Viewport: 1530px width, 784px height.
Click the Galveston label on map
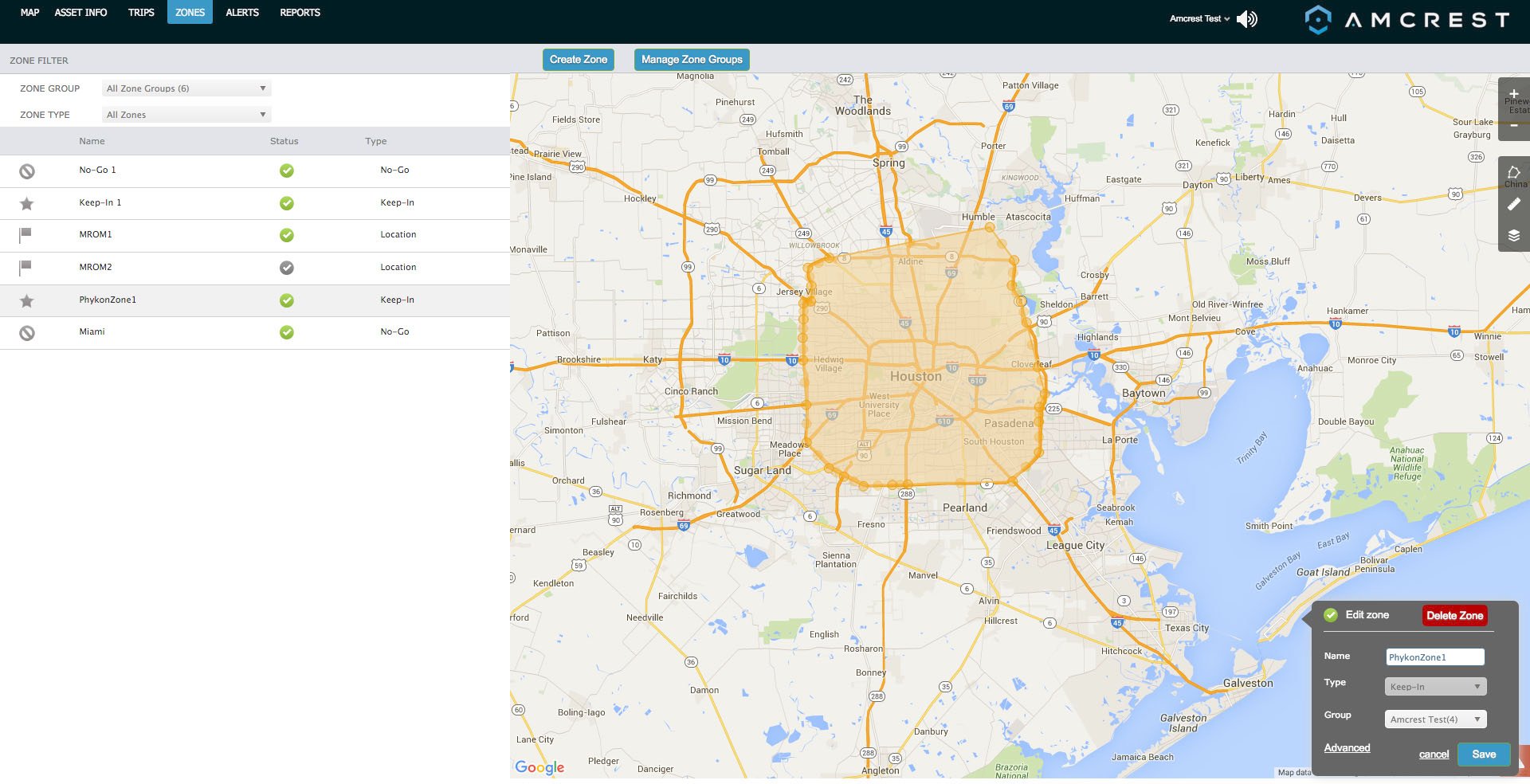(x=1248, y=683)
